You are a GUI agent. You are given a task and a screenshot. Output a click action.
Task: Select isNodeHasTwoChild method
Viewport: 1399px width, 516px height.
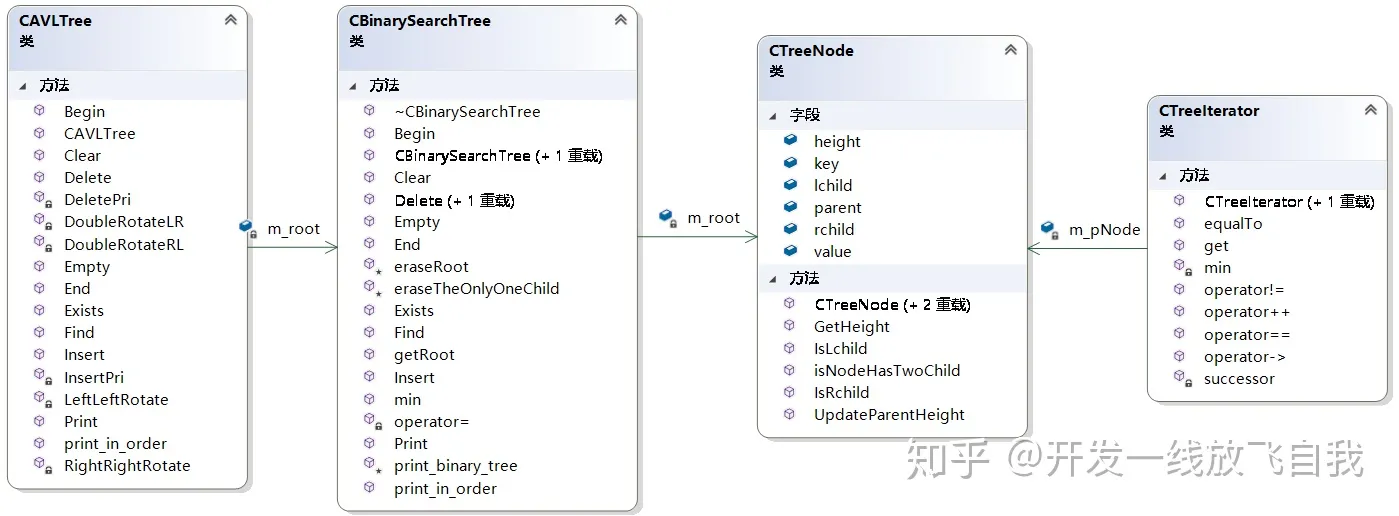[887, 370]
